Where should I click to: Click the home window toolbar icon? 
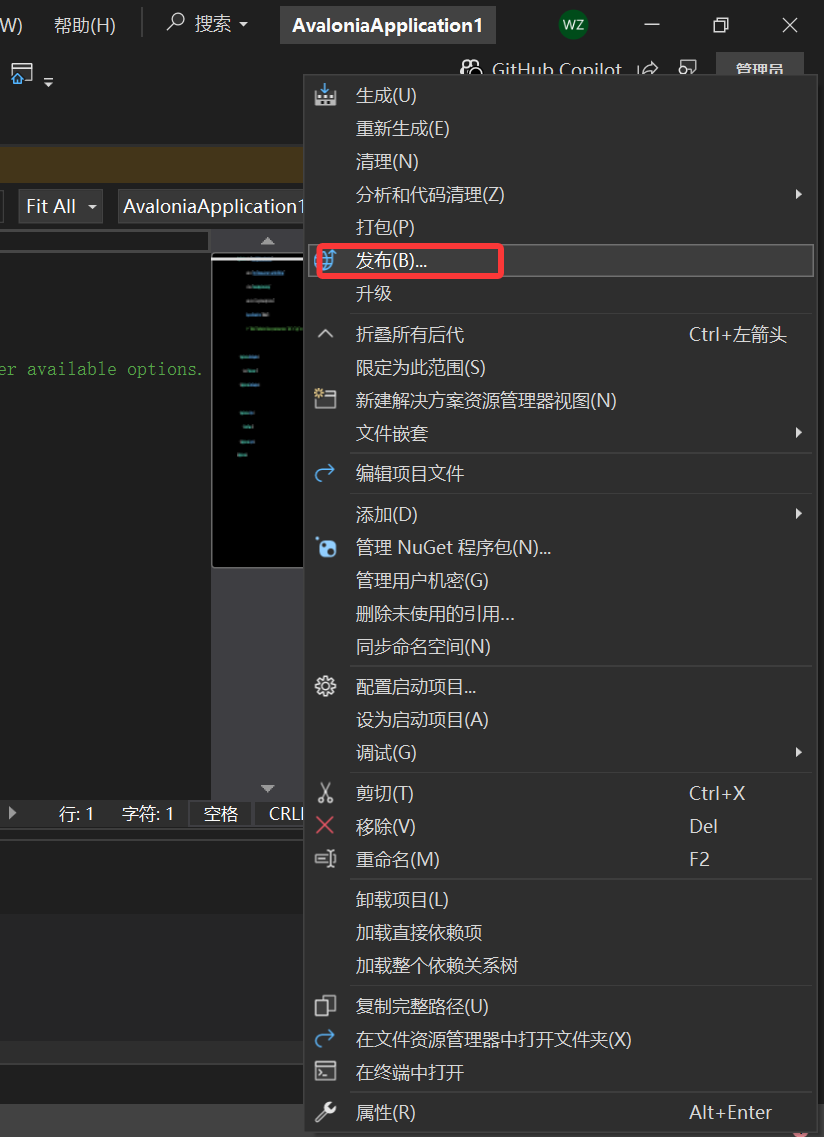click(x=22, y=73)
